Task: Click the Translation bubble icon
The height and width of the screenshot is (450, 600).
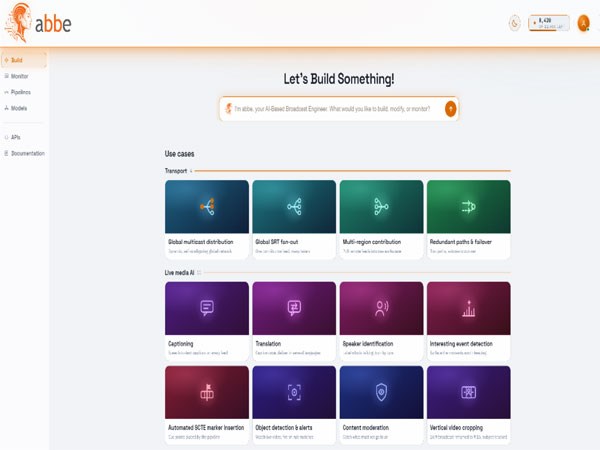Action: (294, 308)
